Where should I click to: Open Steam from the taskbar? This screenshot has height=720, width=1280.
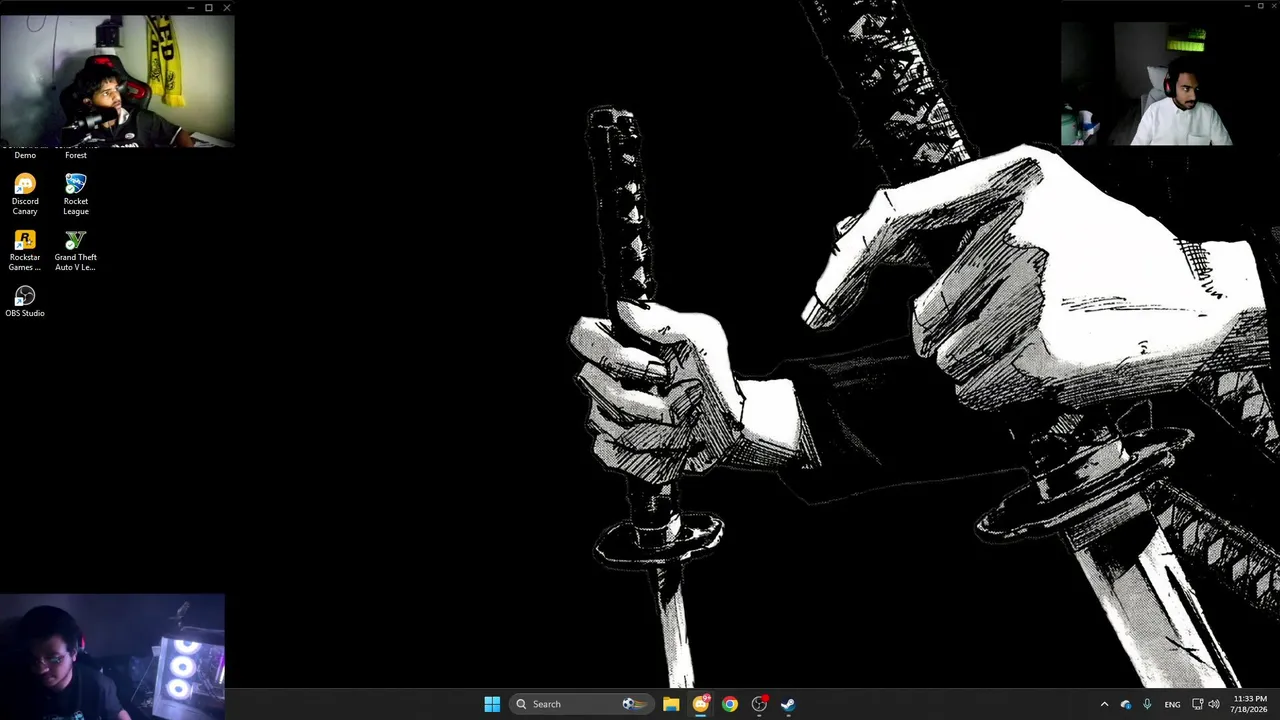(x=788, y=704)
